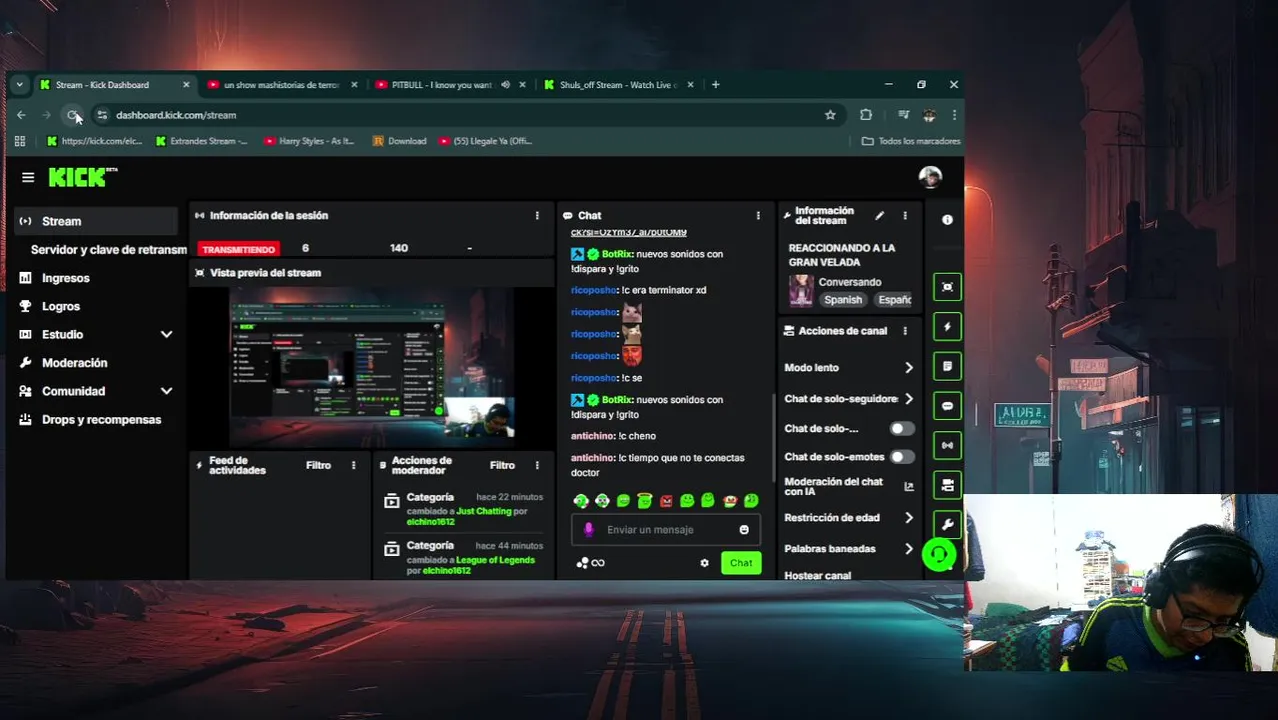Image resolution: width=1278 pixels, height=720 pixels.
Task: Click the Enviar un mensaje field
Action: [666, 530]
